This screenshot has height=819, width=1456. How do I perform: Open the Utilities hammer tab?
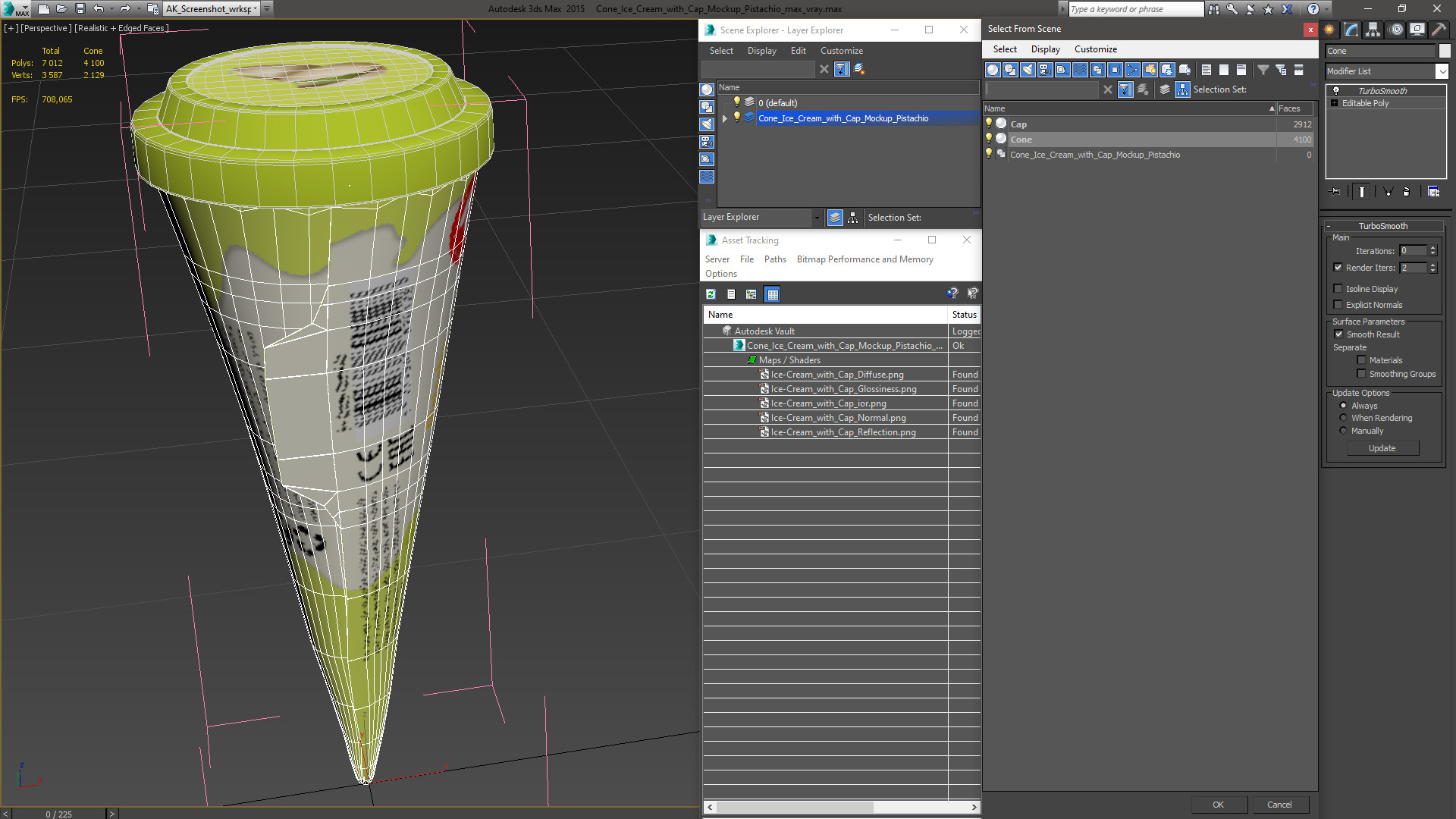pos(1439,30)
